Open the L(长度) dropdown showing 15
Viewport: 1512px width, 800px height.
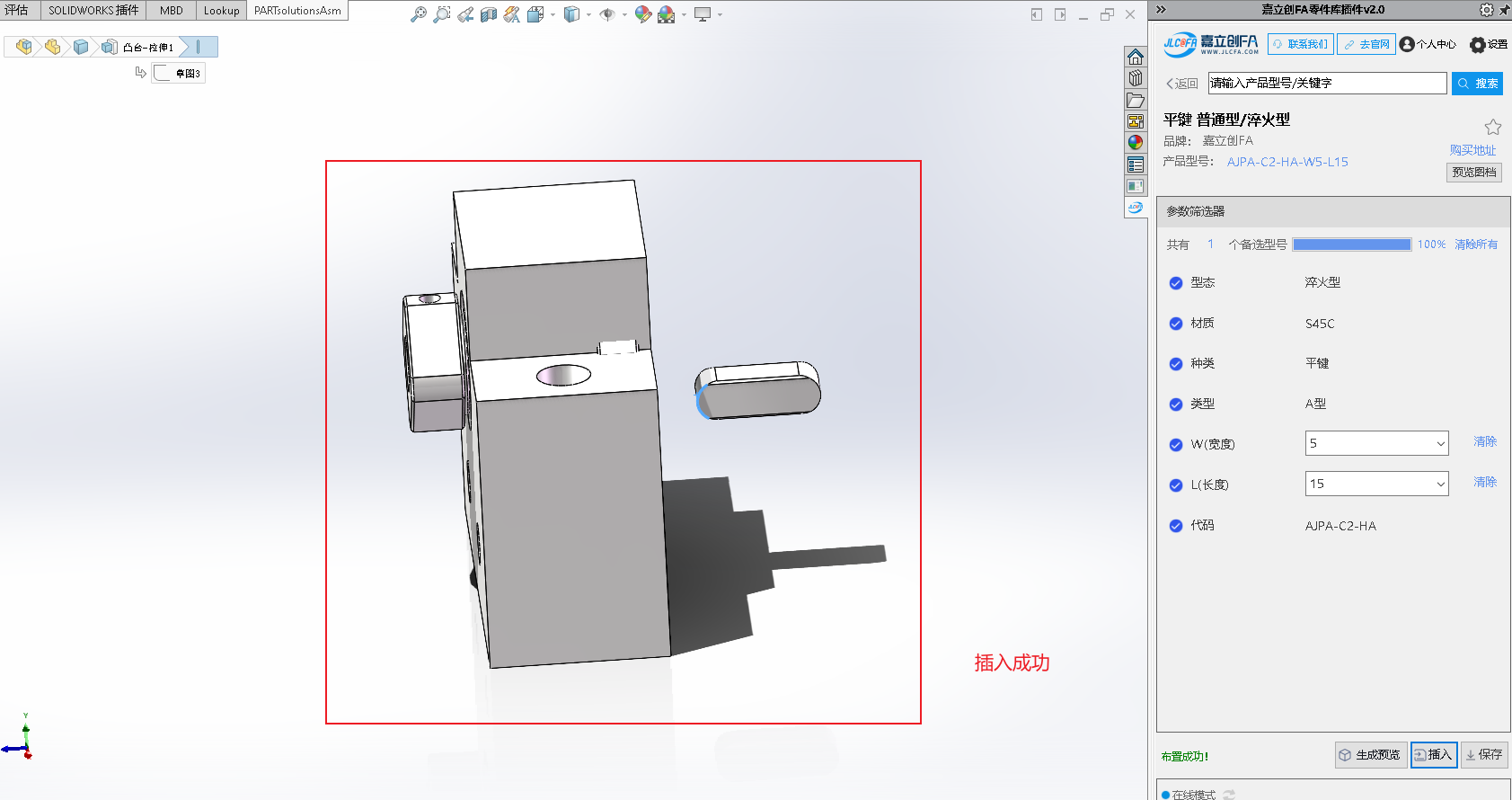point(1376,484)
